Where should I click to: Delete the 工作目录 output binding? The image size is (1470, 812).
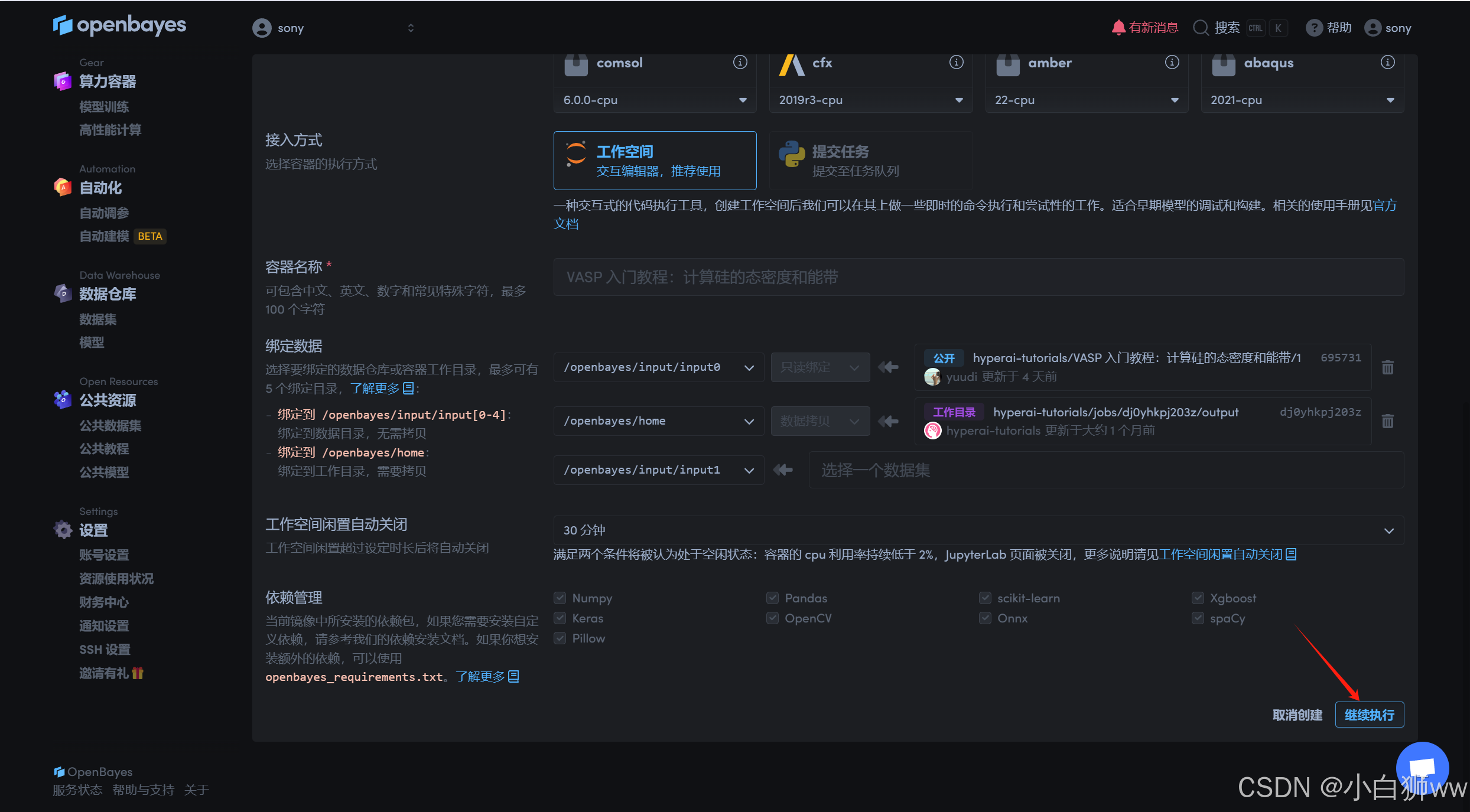(x=1387, y=421)
